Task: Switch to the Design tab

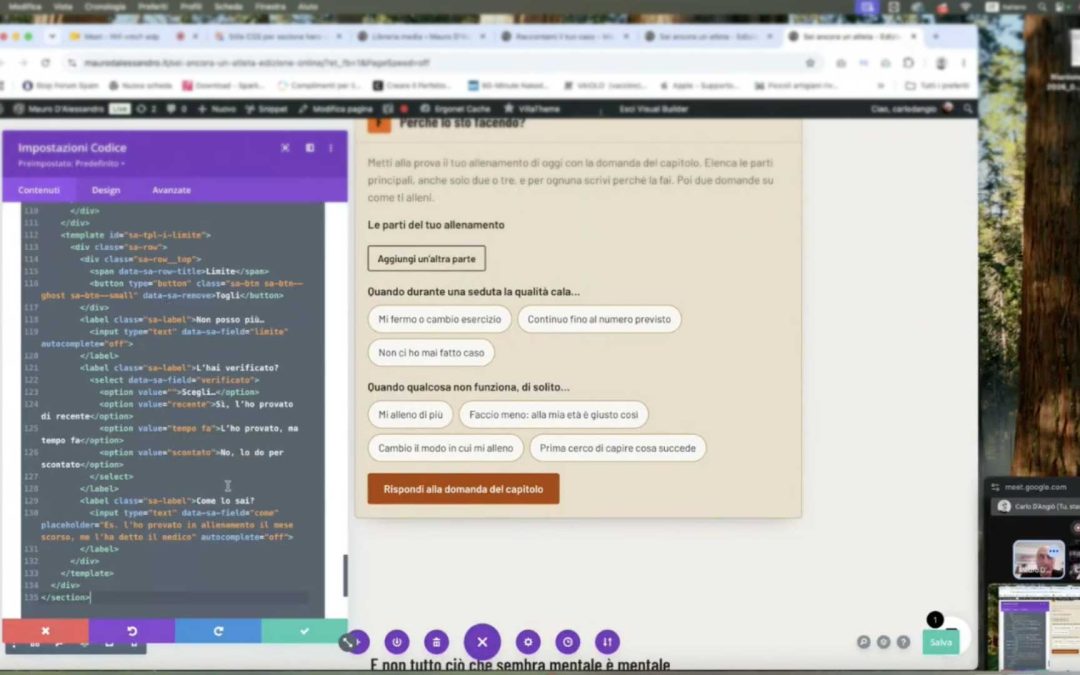Action: pos(106,190)
